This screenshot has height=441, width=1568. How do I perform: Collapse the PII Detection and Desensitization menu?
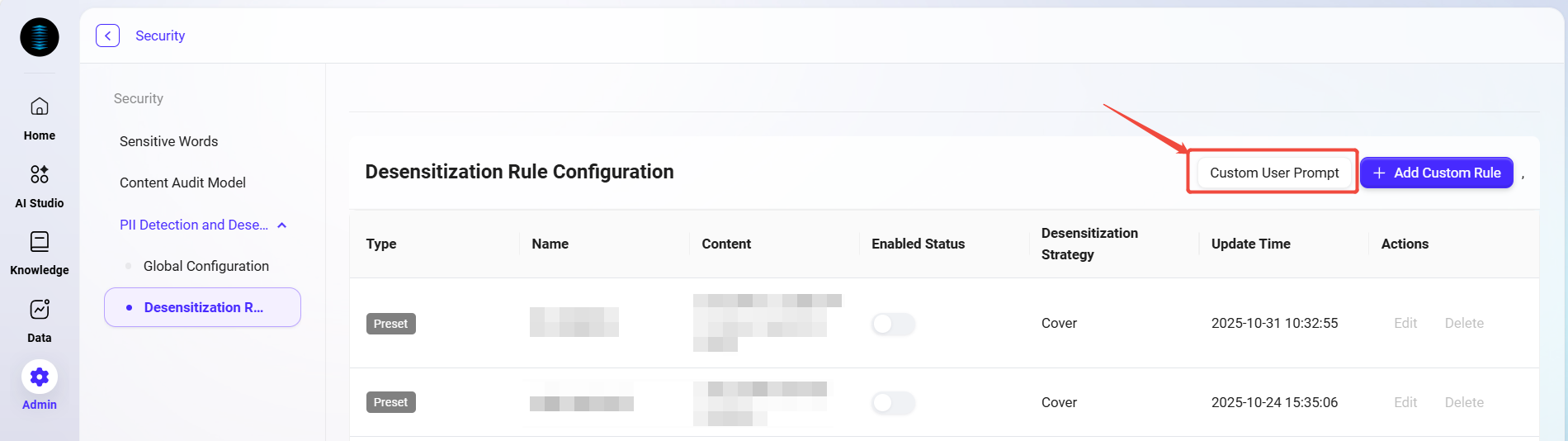tap(282, 225)
